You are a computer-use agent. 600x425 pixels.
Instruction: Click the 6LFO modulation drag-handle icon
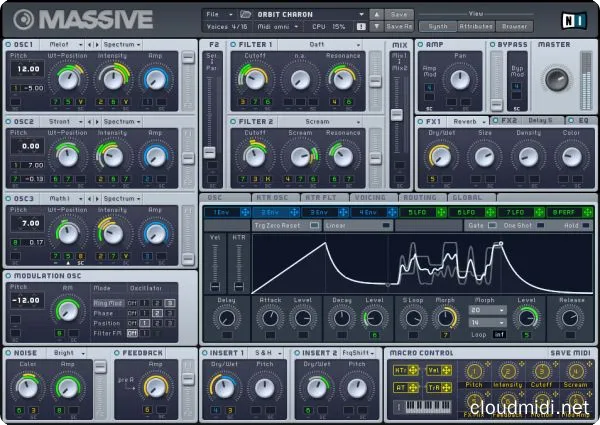click(x=490, y=212)
